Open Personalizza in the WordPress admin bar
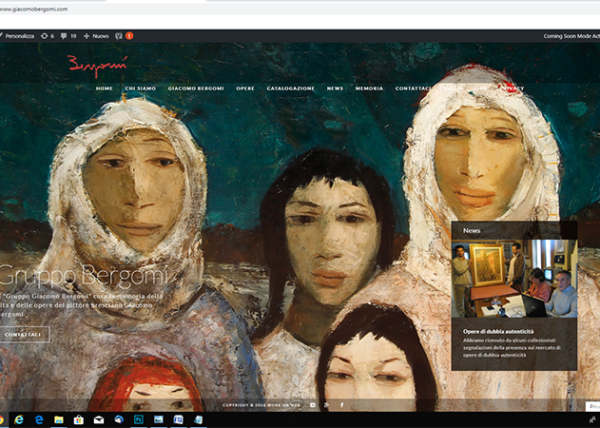 pyautogui.click(x=20, y=36)
